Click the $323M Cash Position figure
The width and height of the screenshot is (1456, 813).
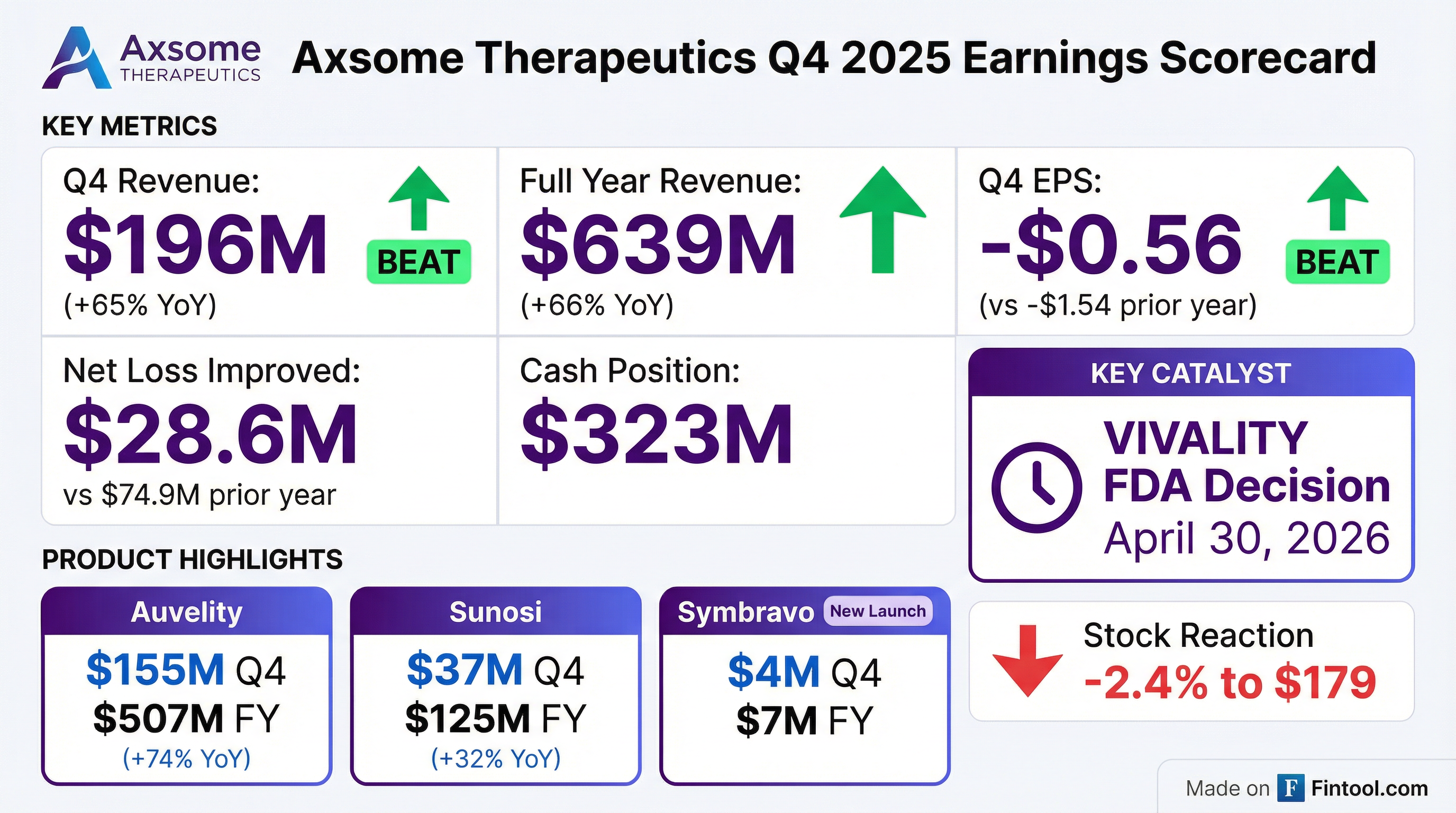656,433
